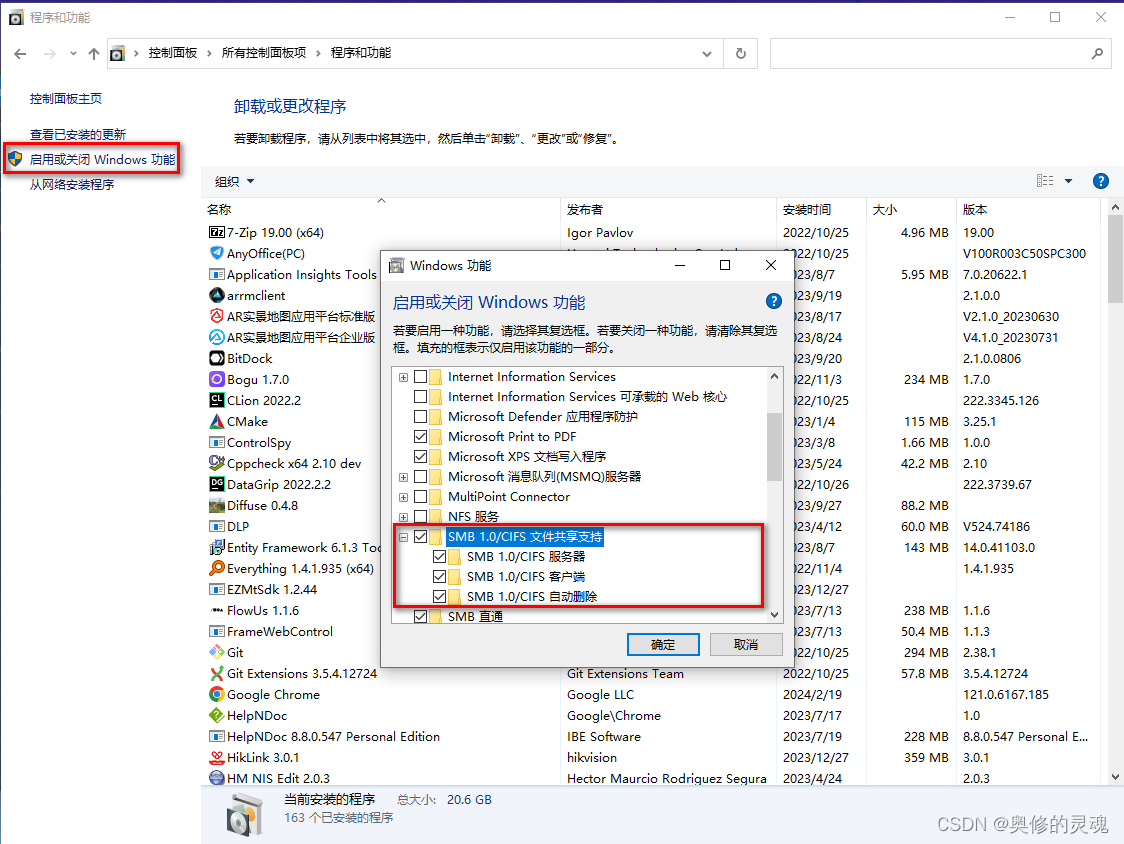Click the program list scrollbar thumb

tap(1115, 258)
